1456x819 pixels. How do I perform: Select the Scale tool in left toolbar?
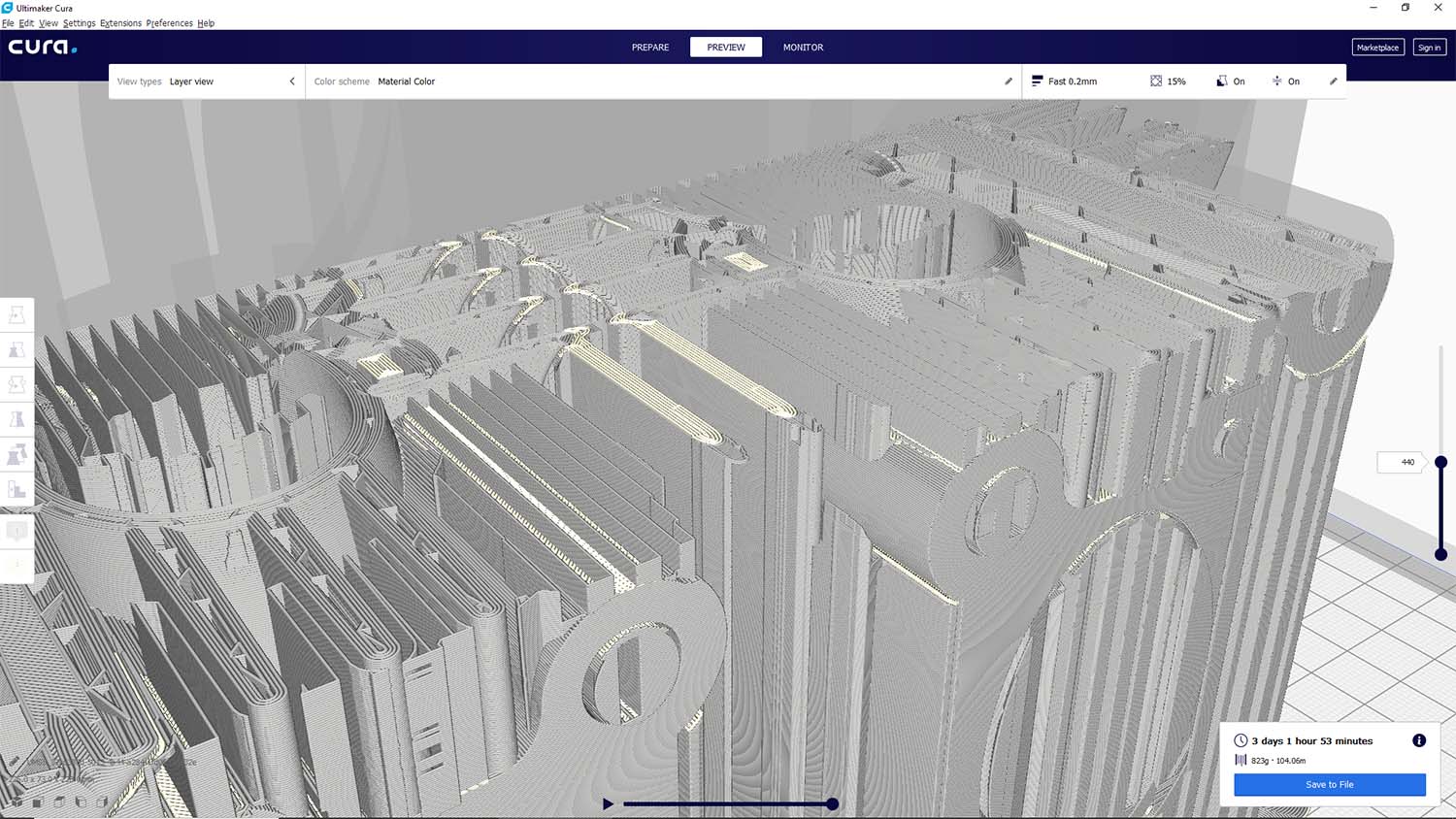tap(17, 350)
